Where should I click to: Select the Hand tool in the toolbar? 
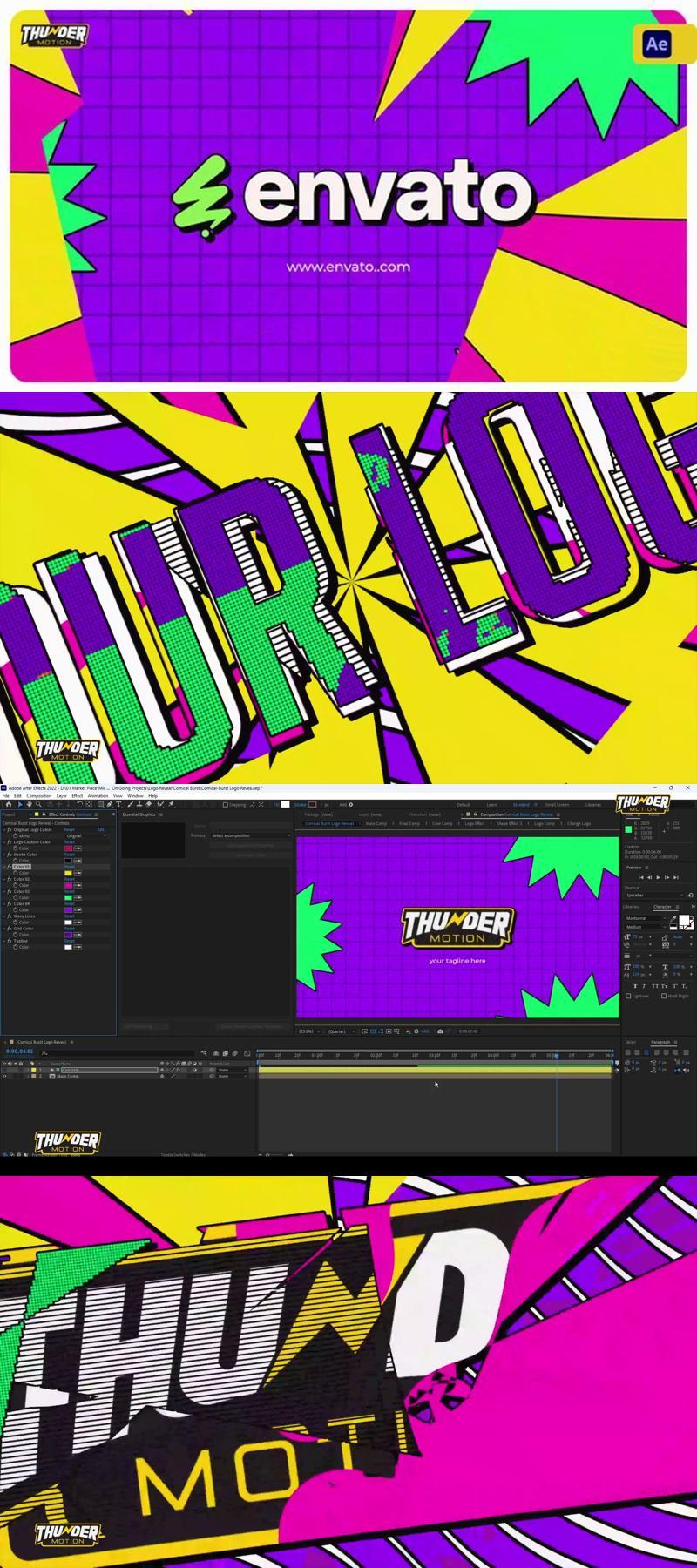click(30, 805)
